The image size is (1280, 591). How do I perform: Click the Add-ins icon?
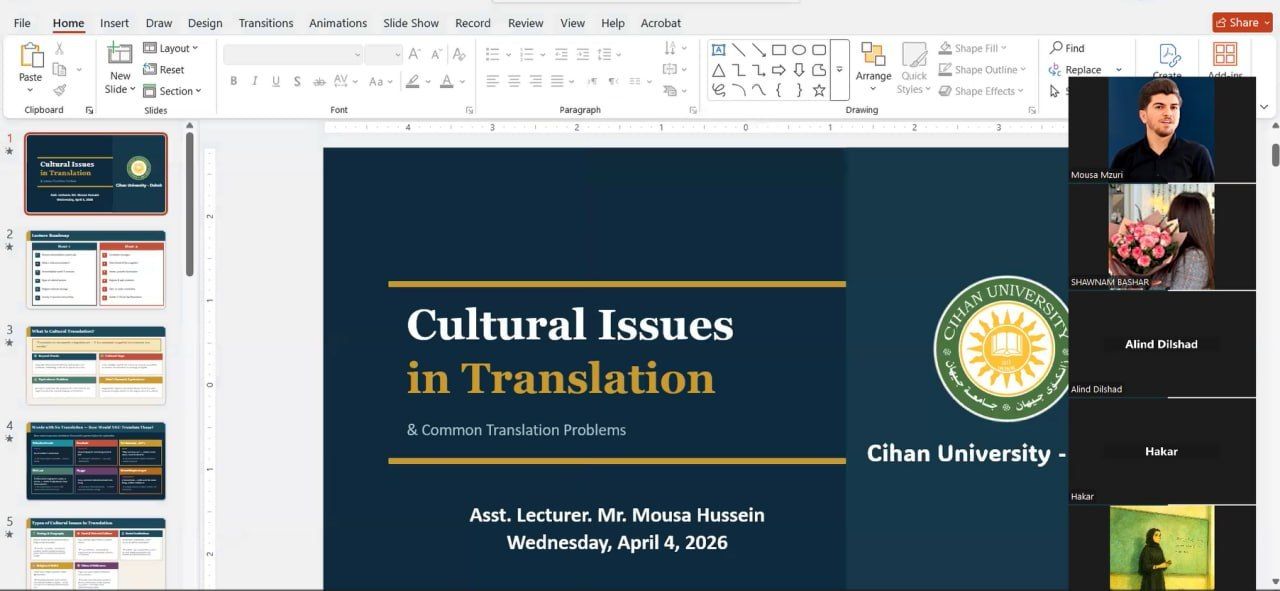[1225, 60]
